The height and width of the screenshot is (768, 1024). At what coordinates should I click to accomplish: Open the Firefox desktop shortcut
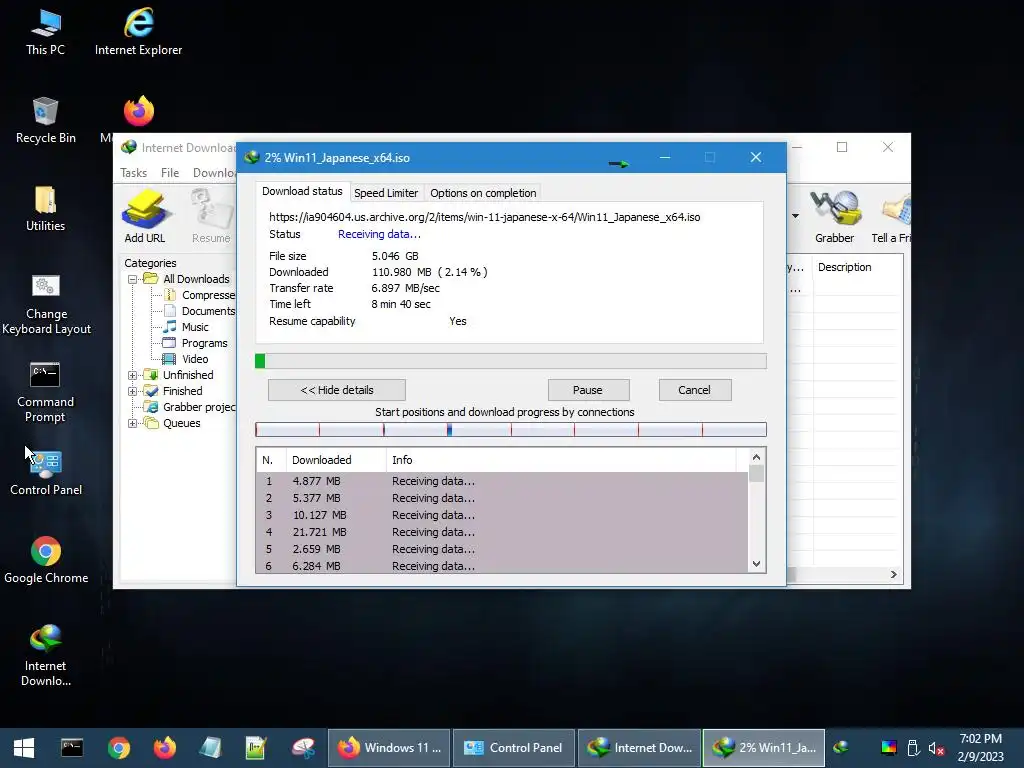(138, 112)
